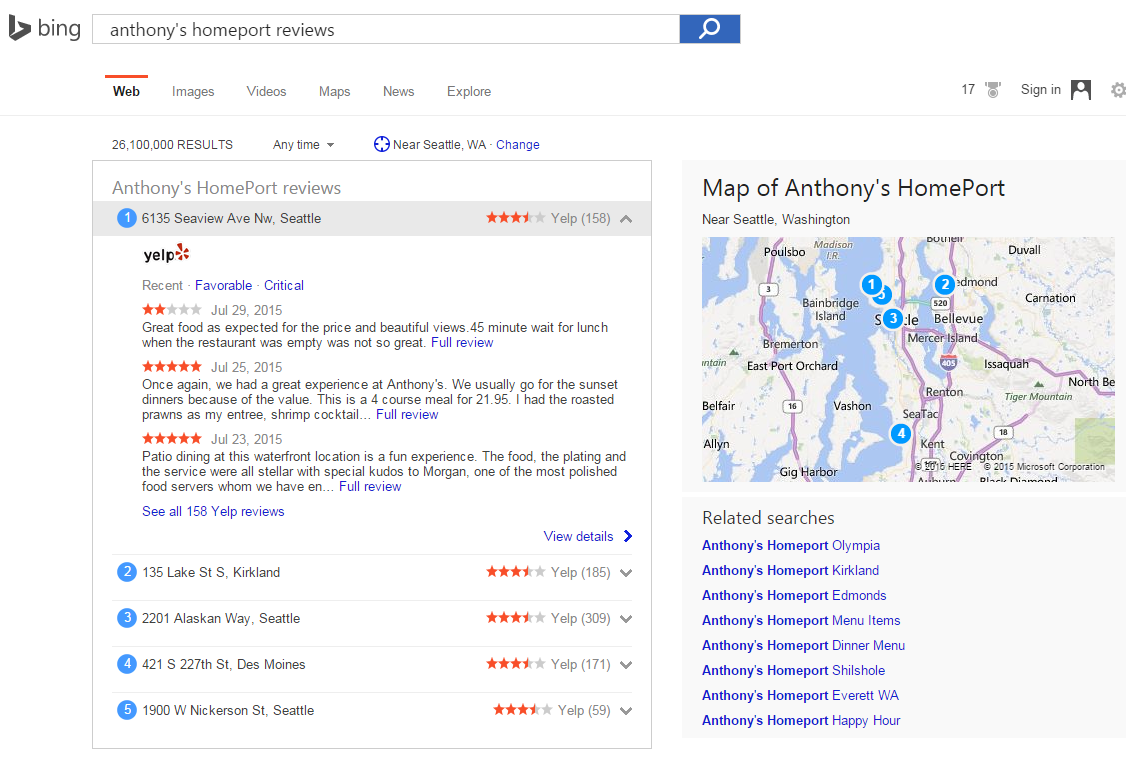The image size is (1126, 757).
Task: Click the location crosshair icon near Seattle
Action: coord(381,145)
